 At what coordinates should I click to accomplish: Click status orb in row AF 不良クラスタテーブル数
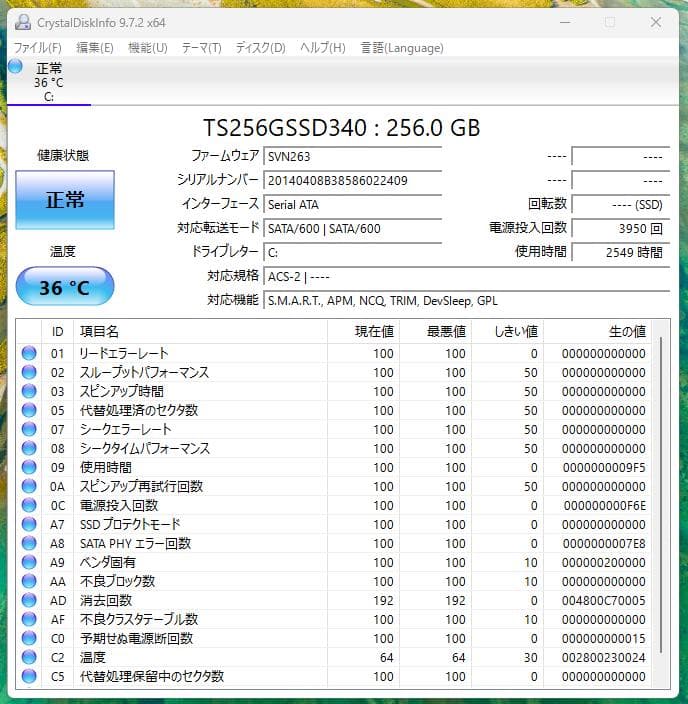coord(29,619)
